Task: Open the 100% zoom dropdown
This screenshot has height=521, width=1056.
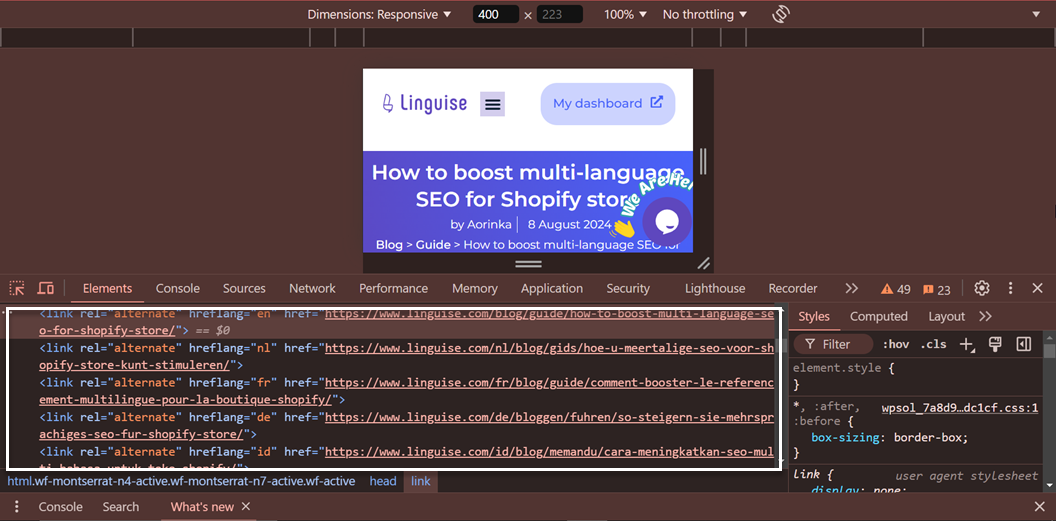Action: 625,14
